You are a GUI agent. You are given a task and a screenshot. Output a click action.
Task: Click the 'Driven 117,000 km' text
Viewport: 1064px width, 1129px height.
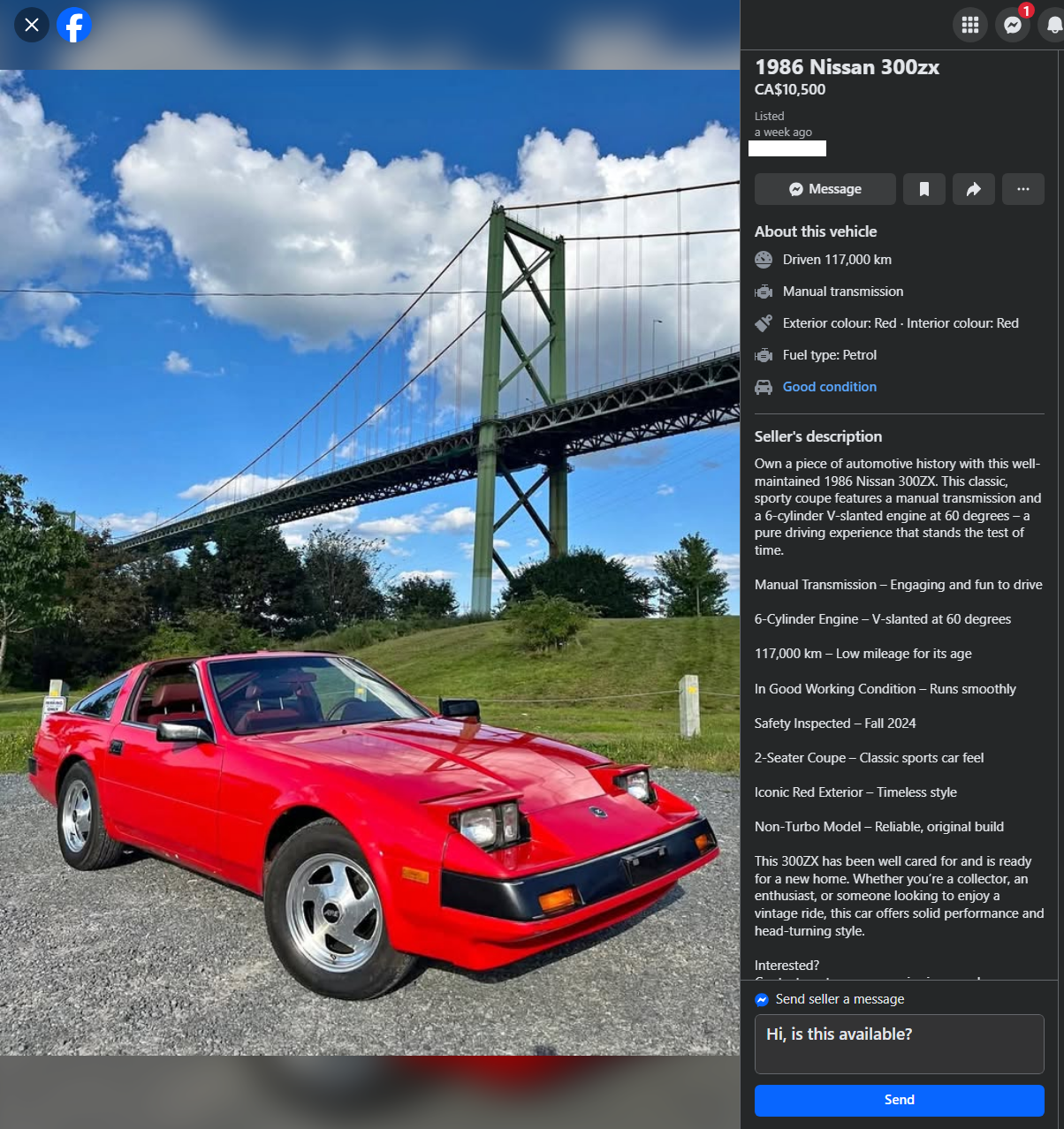pos(837,260)
